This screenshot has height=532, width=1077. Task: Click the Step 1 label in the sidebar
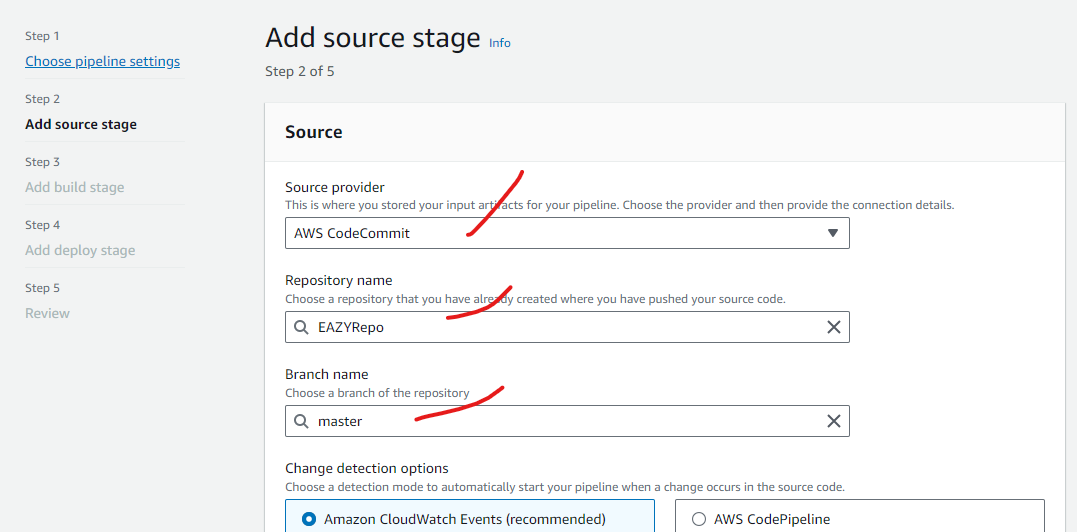pyautogui.click(x=43, y=36)
